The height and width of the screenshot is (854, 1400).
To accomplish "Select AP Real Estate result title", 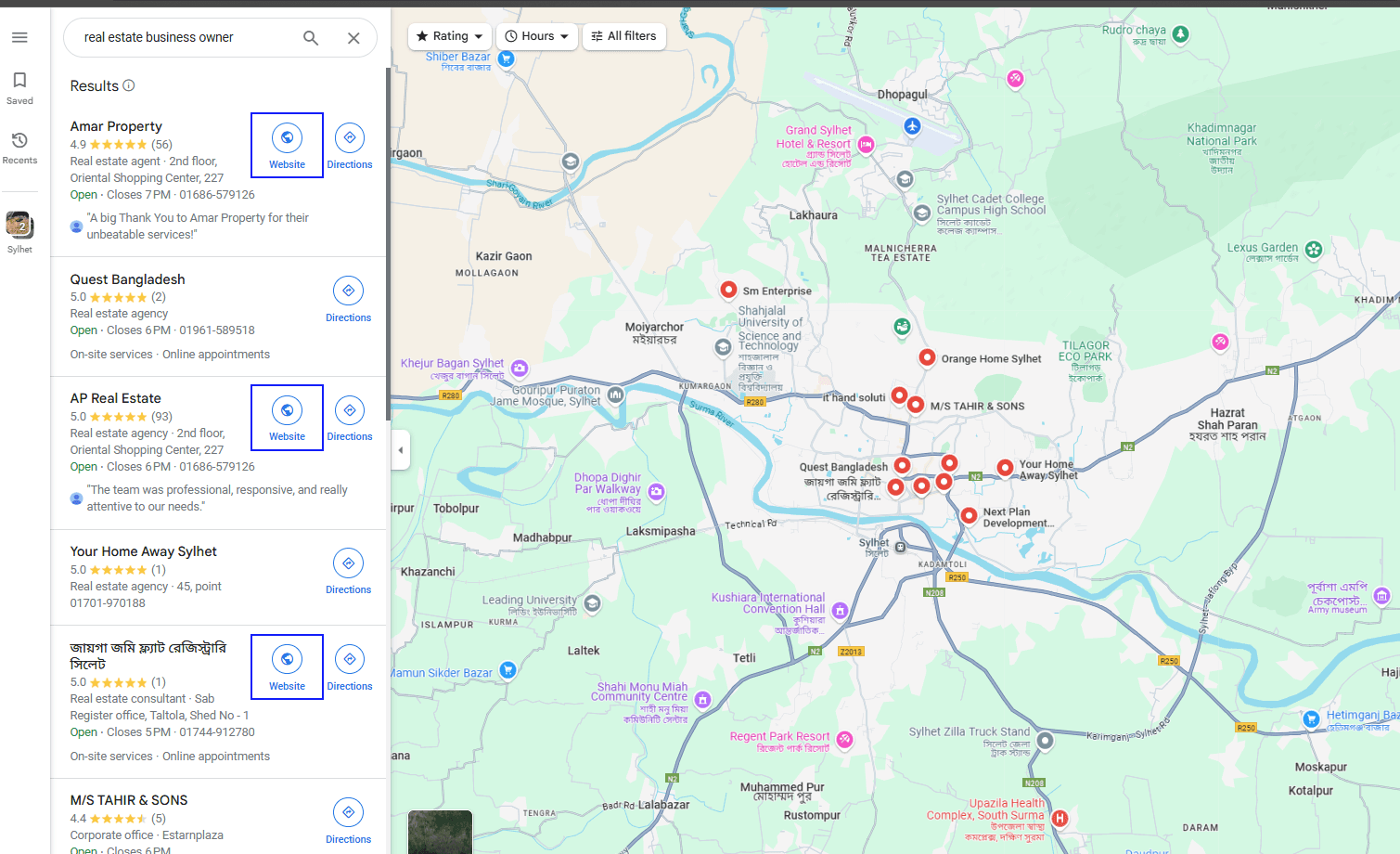I will 116,398.
